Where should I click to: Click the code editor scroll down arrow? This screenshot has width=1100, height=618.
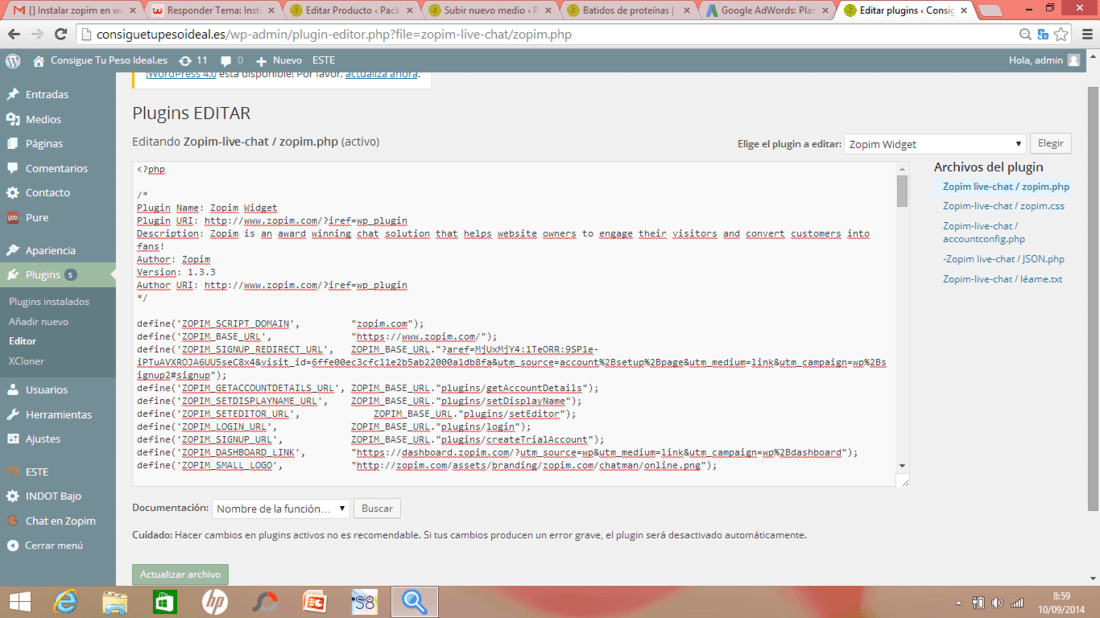click(902, 466)
